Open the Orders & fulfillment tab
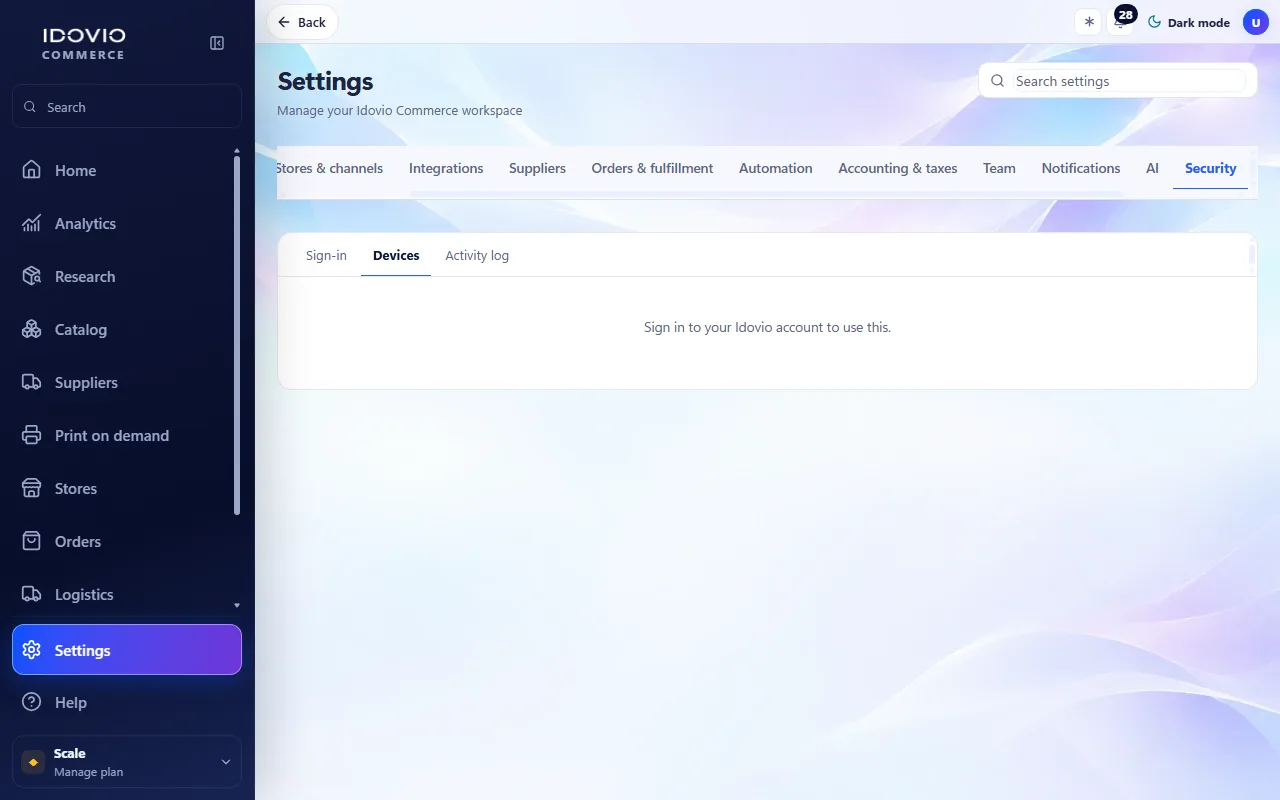Viewport: 1280px width, 800px height. 652,168
